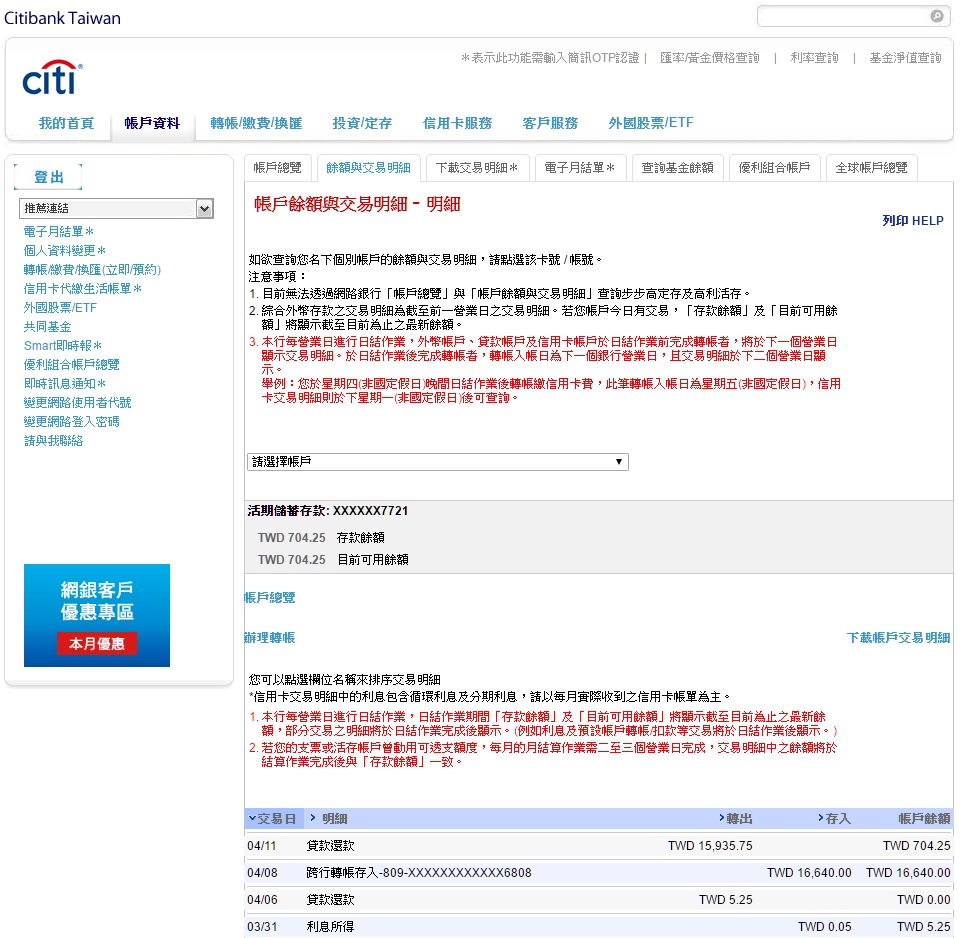Open 變更網路使用者代號 sidebar link
This screenshot has height=938, width=972.
[77, 403]
